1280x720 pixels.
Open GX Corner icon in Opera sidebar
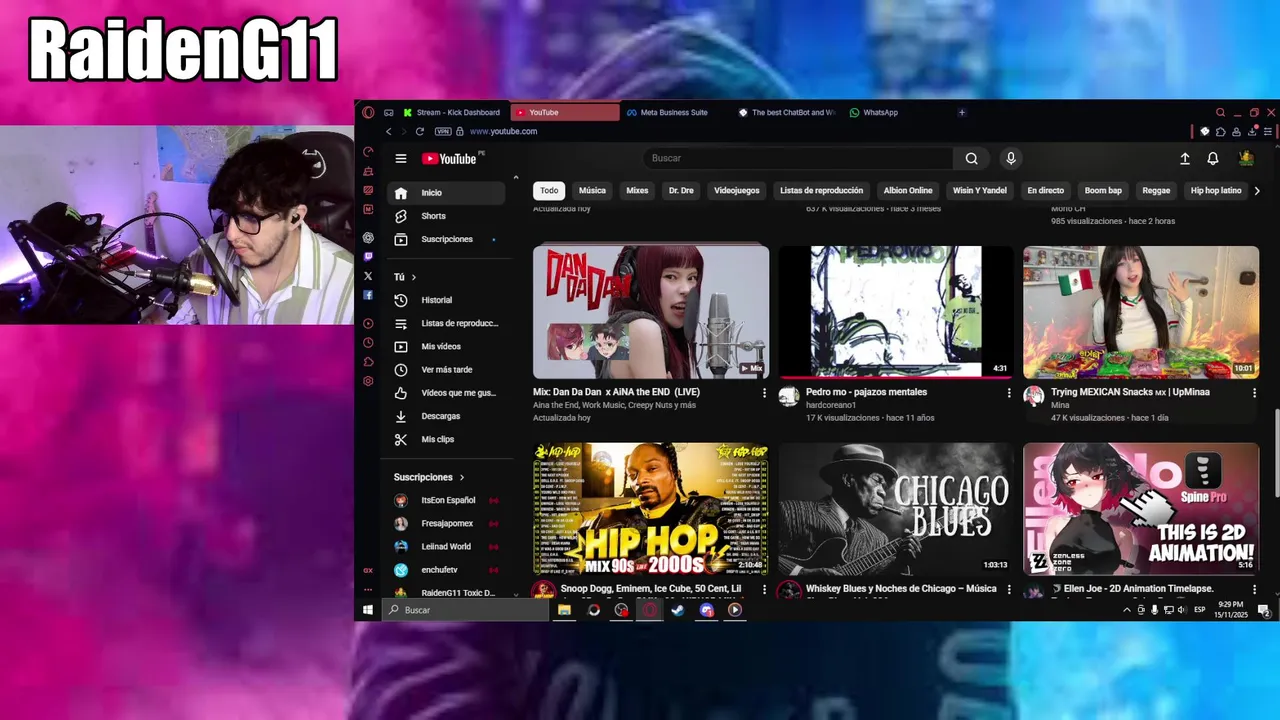(368, 570)
